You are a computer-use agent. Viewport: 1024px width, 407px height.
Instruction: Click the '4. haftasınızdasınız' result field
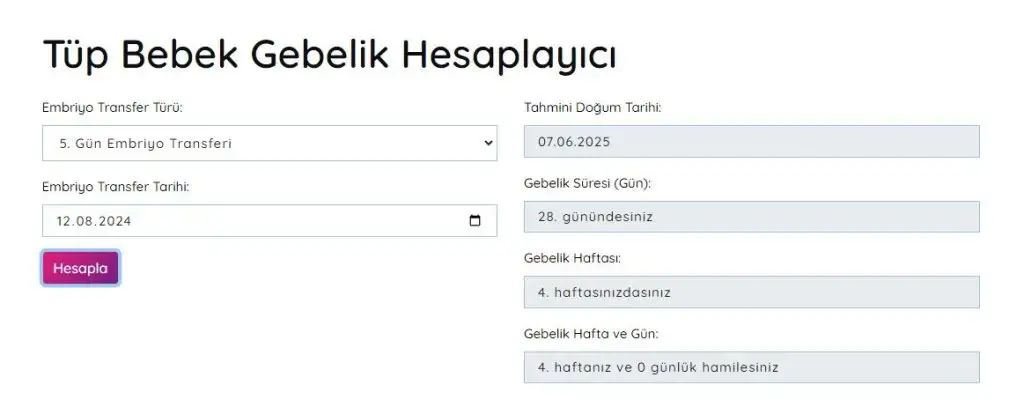pyautogui.click(x=751, y=292)
